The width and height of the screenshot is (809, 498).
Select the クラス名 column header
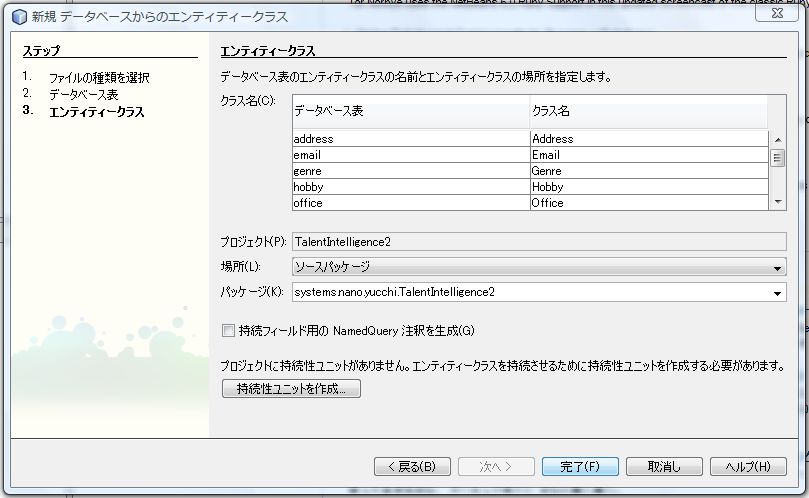[x=648, y=111]
